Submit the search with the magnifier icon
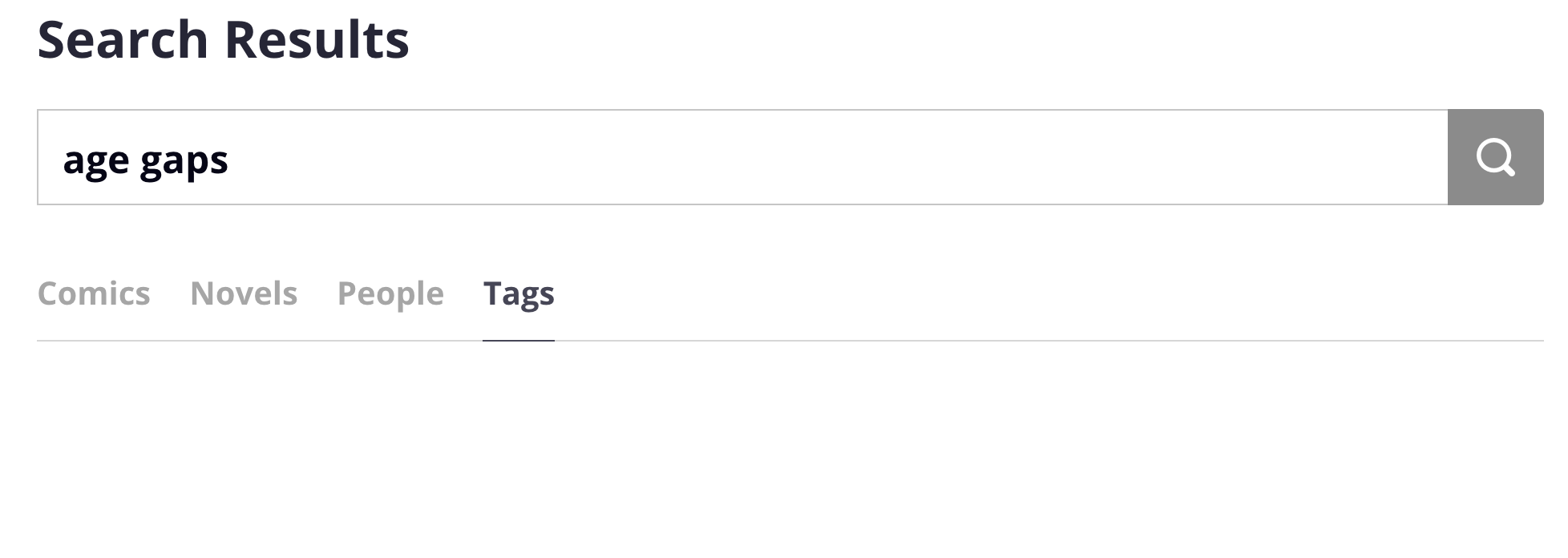 (x=1495, y=157)
